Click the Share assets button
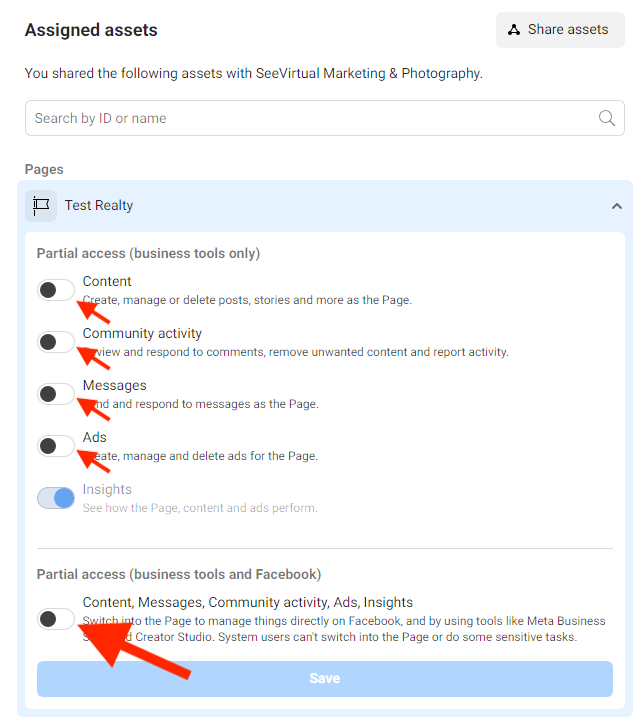 [x=560, y=30]
